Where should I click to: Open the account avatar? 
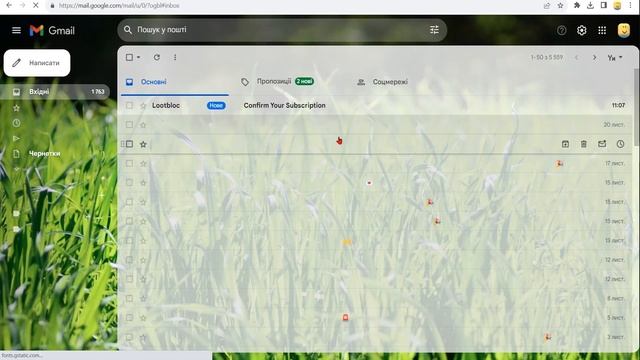coord(624,30)
